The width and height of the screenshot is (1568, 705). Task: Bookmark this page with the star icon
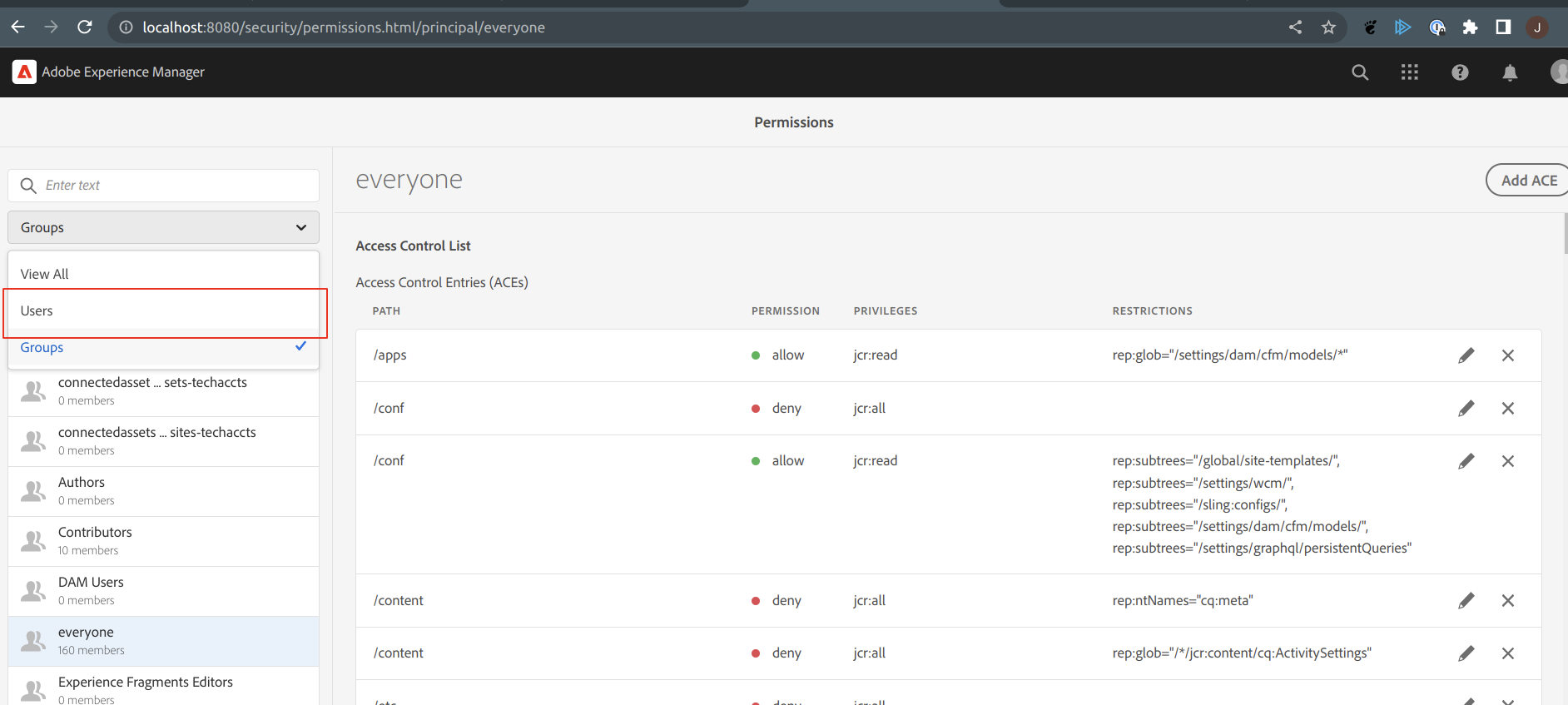point(1328,27)
